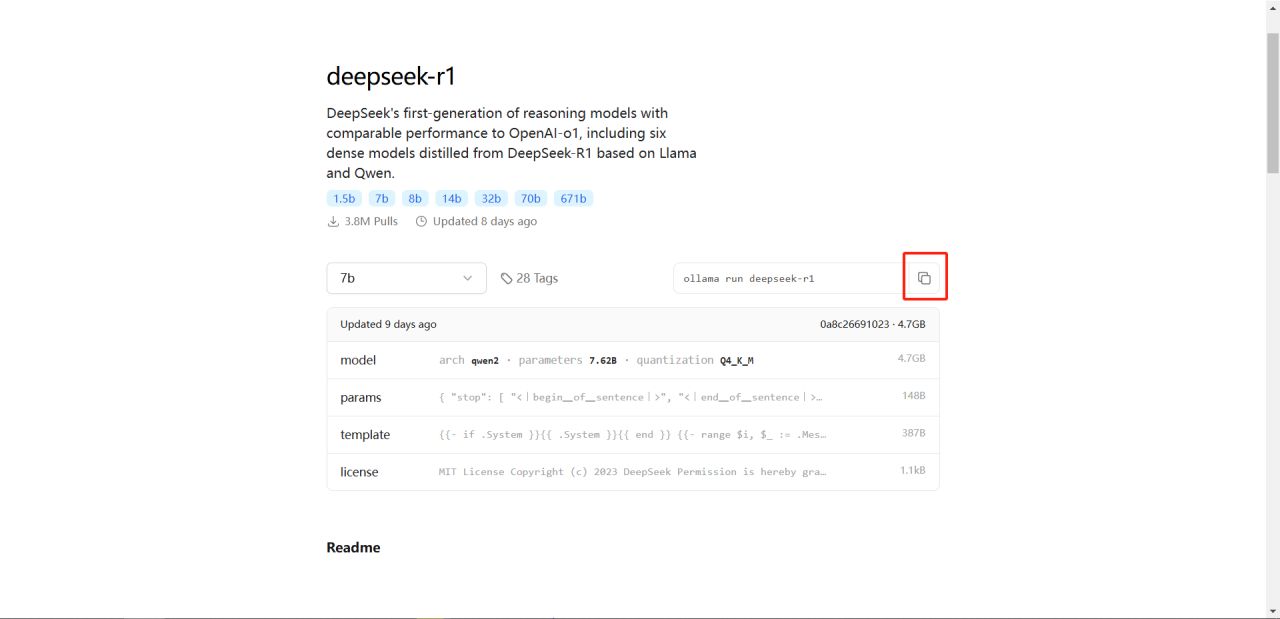1280x619 pixels.
Task: Click the 387B size value in template row
Action: [x=913, y=433]
